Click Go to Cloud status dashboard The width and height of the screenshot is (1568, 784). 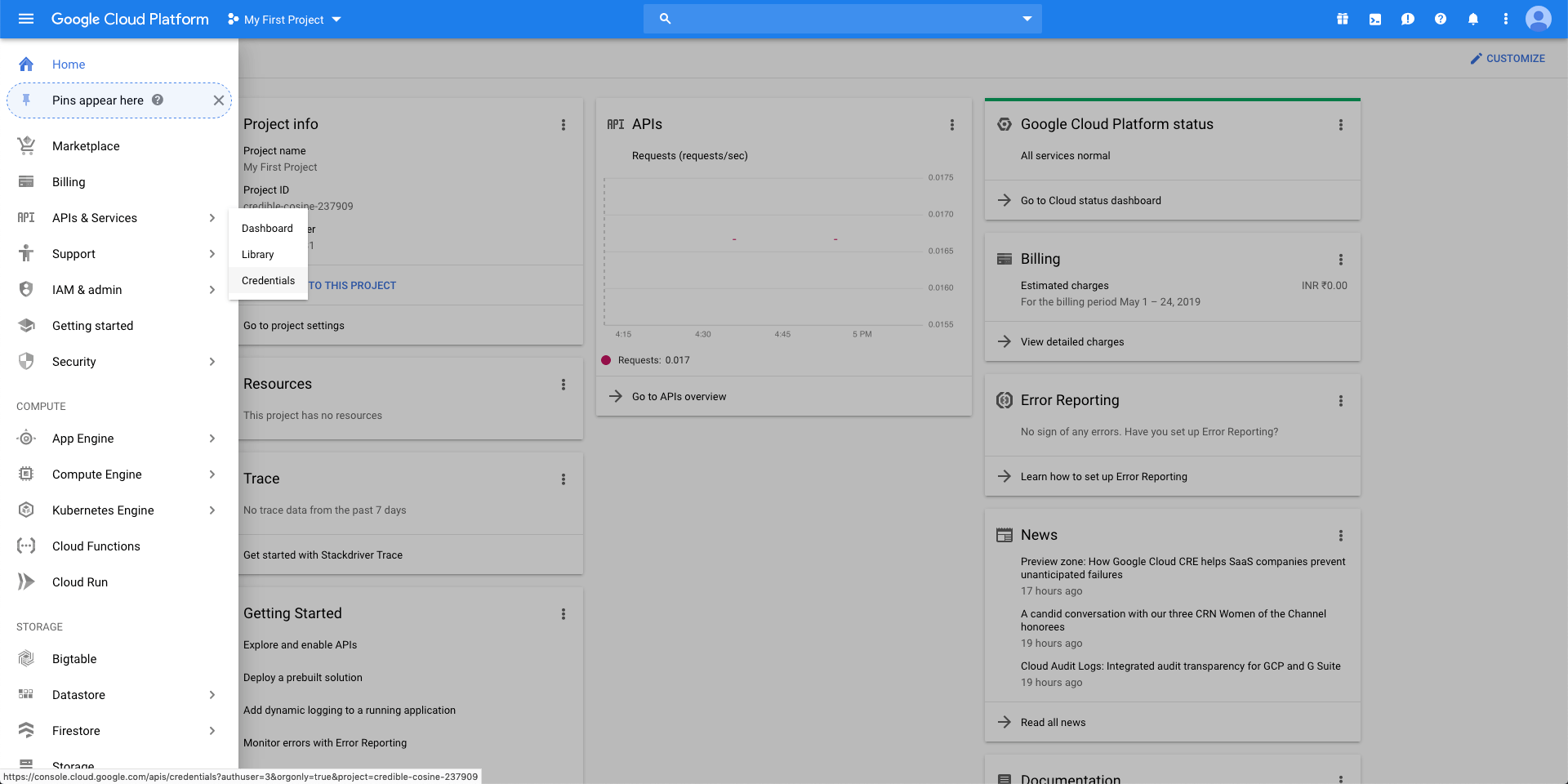[x=1091, y=200]
